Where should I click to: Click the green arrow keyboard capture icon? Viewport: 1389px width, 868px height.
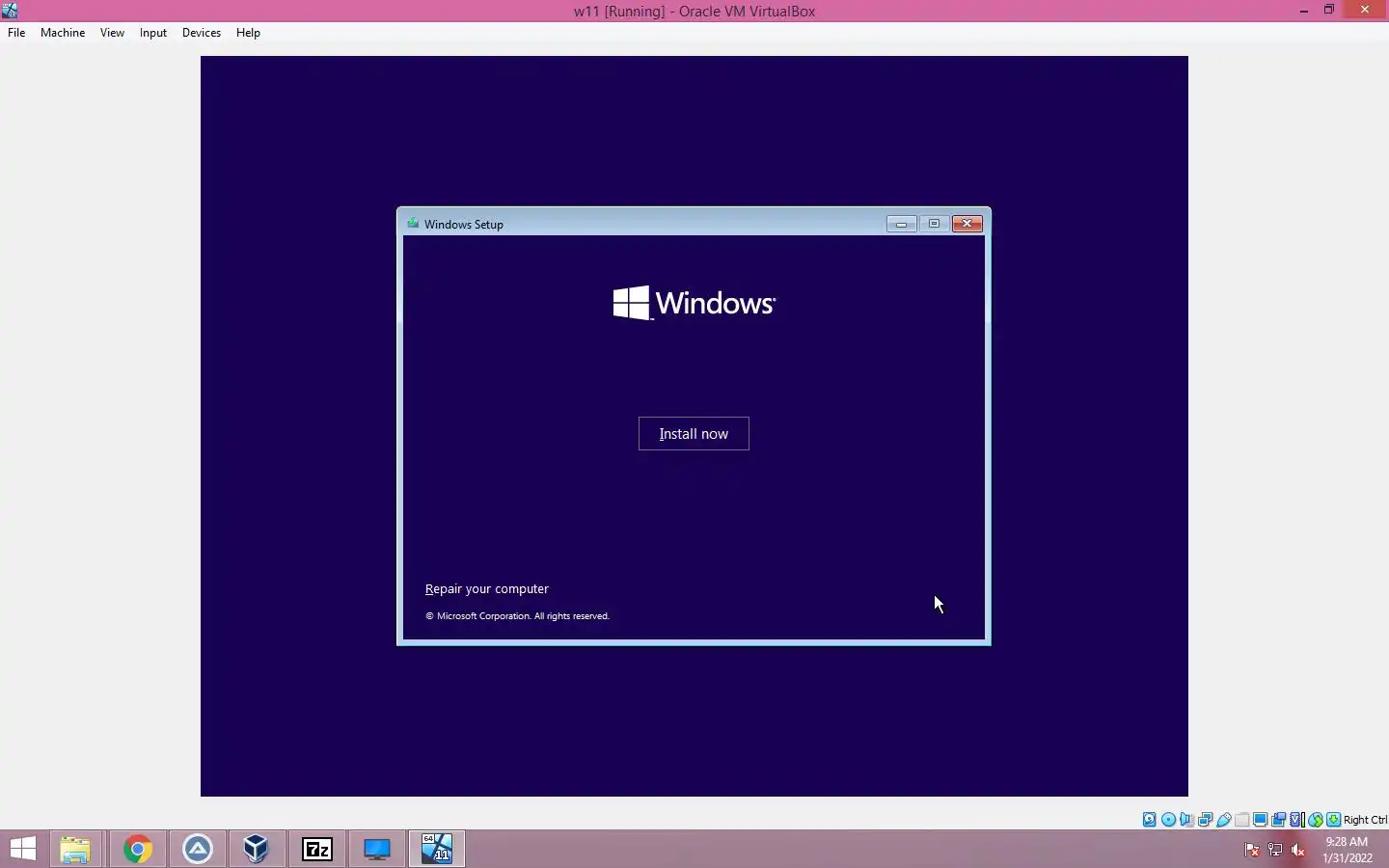(x=1334, y=820)
